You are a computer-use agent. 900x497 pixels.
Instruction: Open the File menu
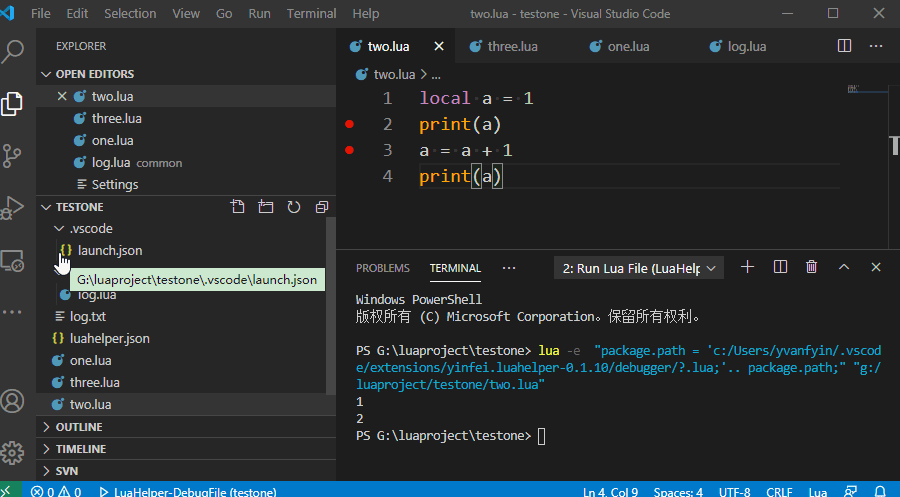click(40, 13)
